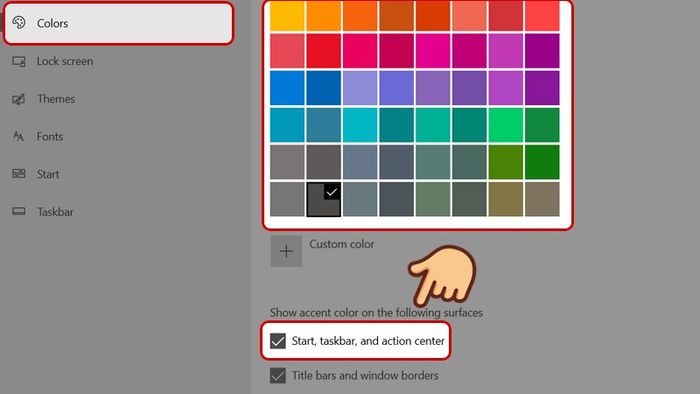Use the grayish green swatch, fifth in bottom row

tap(433, 199)
